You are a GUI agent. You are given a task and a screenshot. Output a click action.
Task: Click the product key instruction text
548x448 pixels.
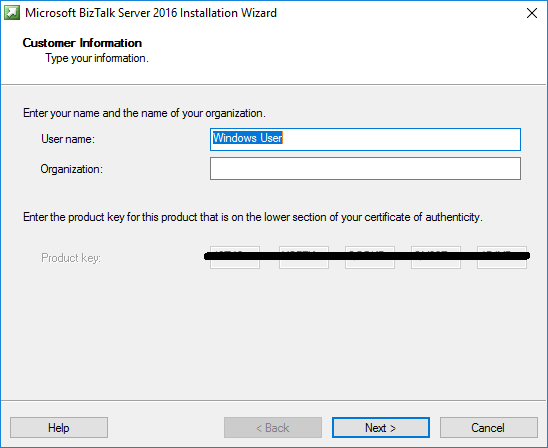(253, 217)
